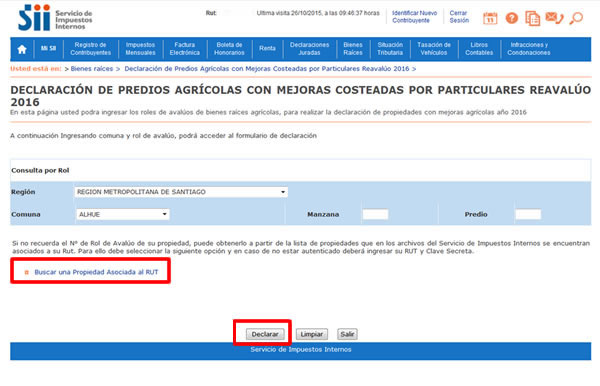Click the Última visita timestamp text
Image resolution: width=600 pixels, height=386 pixels.
coord(318,13)
